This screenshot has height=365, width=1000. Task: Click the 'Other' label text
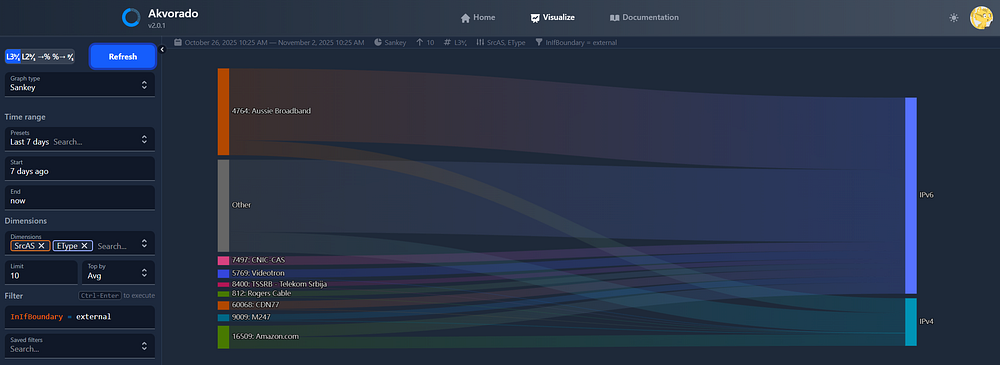pyautogui.click(x=242, y=205)
